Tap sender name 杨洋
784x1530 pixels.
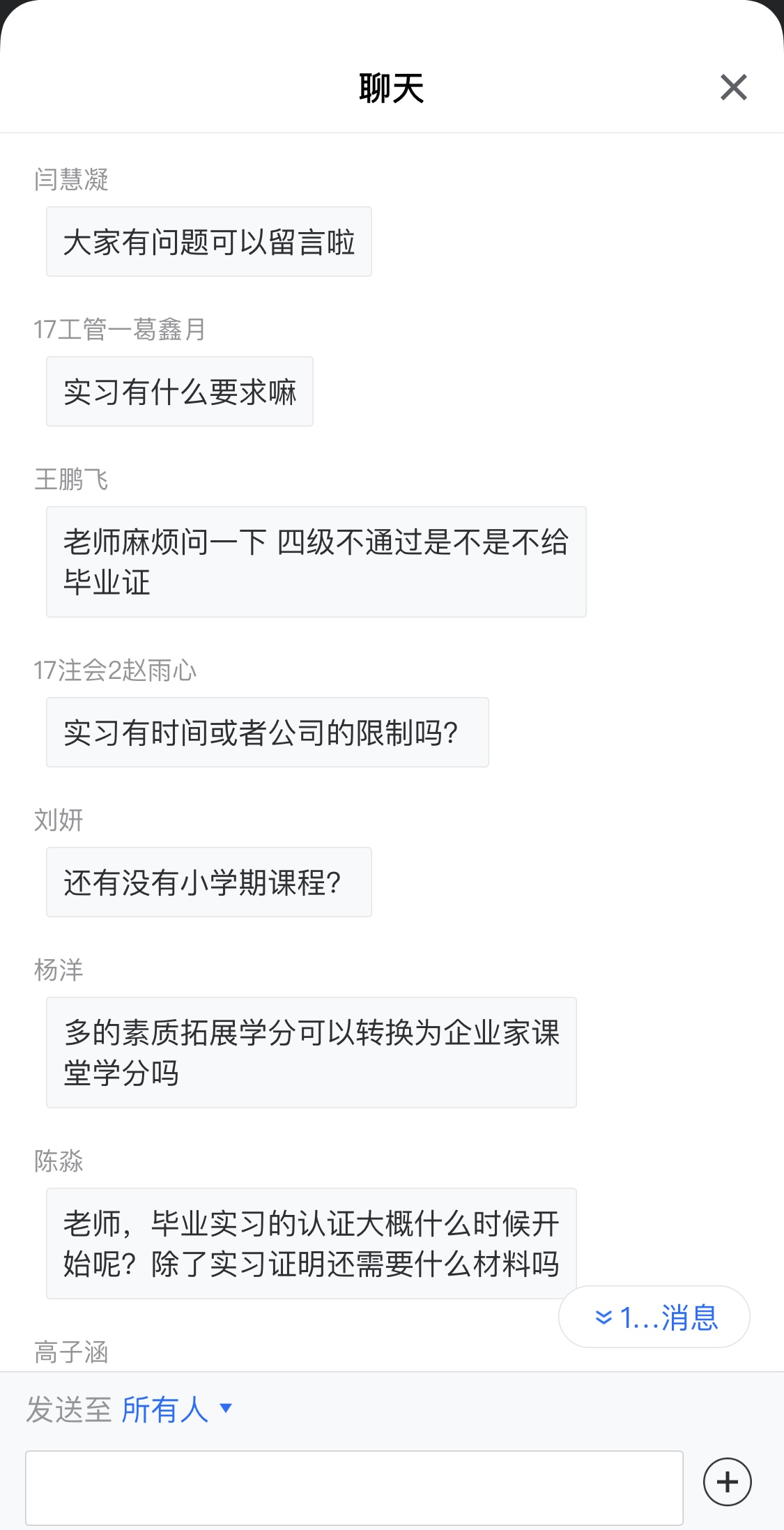coord(59,970)
